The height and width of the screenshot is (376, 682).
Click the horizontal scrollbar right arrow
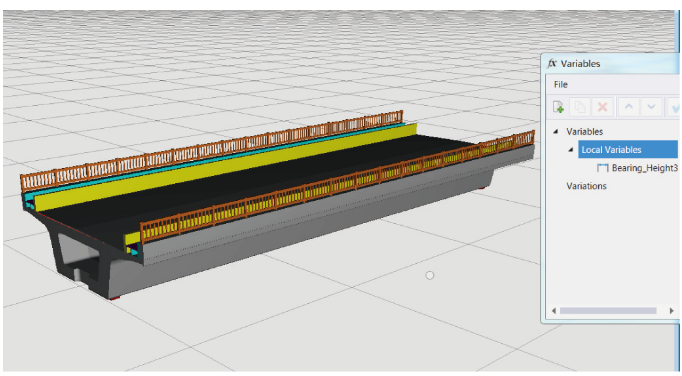(671, 311)
